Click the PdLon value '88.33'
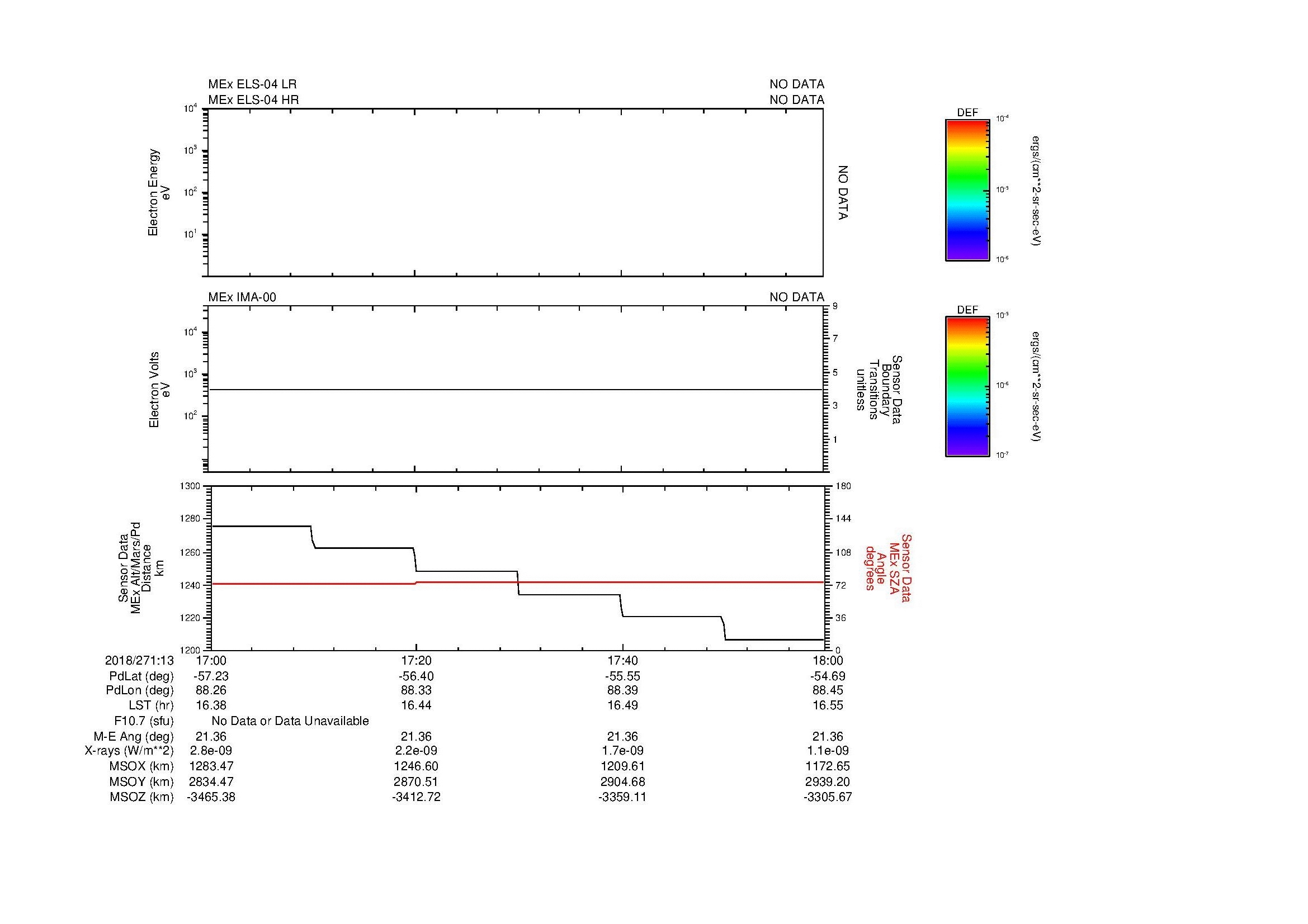Screen dimensions: 1308x924 point(417,690)
